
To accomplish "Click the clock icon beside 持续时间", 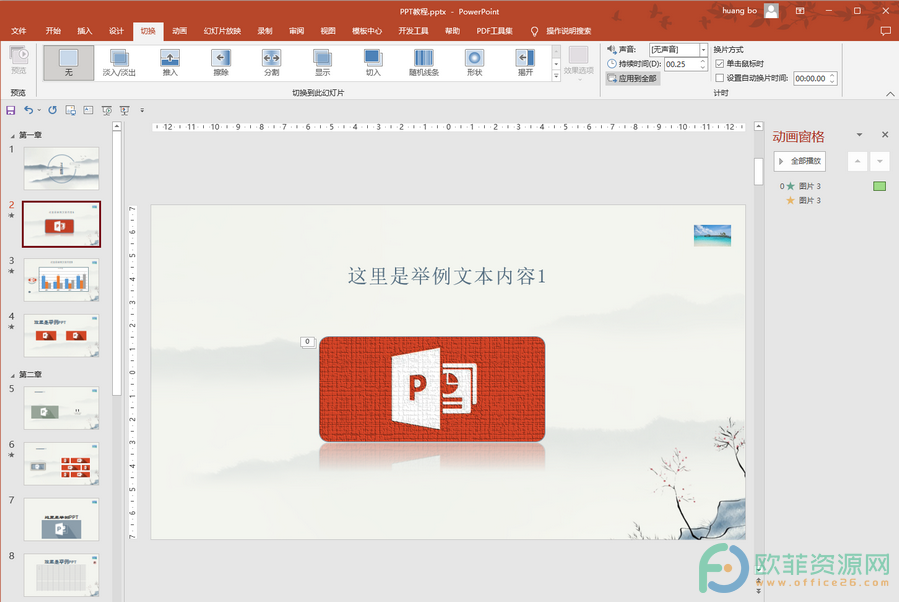I will coord(612,64).
